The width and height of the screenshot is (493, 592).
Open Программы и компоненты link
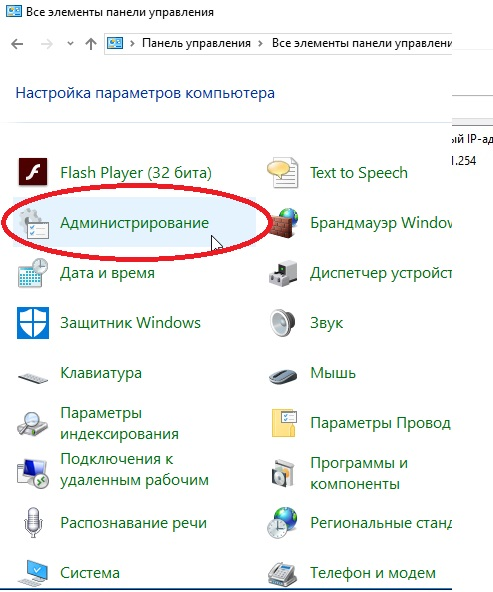359,473
